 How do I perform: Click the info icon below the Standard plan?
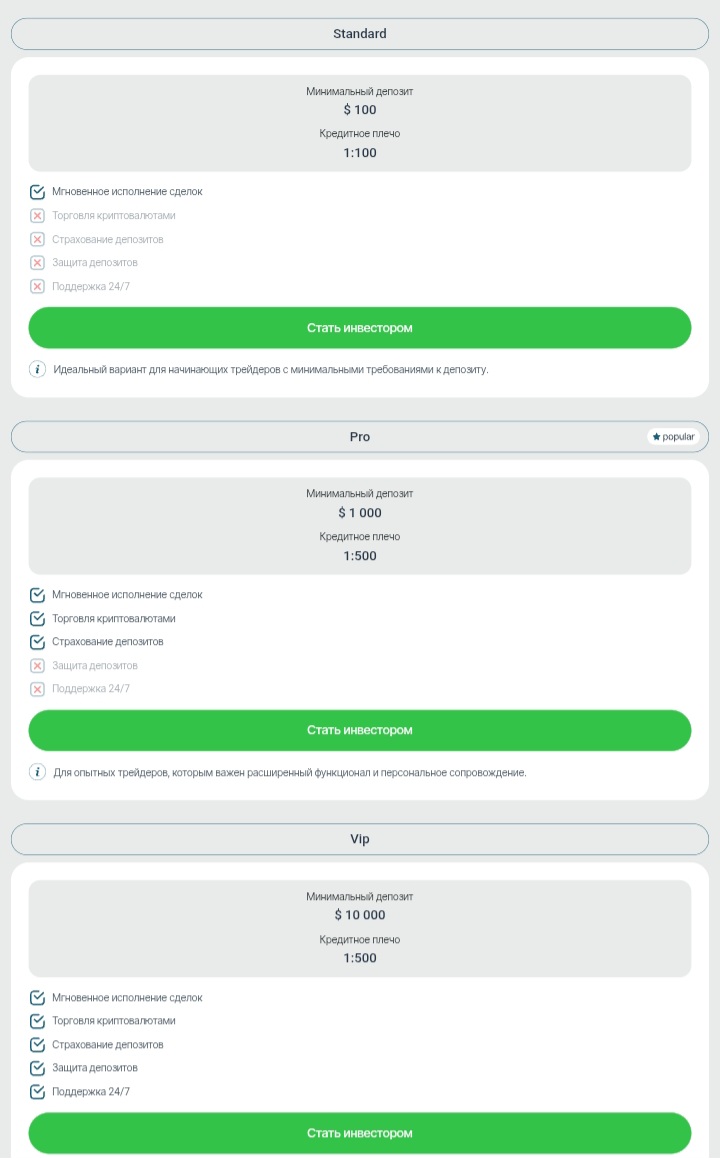click(37, 368)
